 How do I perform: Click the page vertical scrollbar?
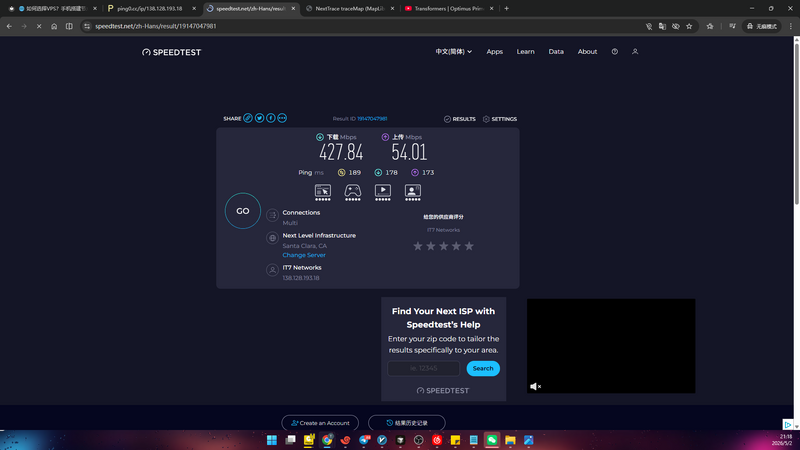click(x=796, y=125)
